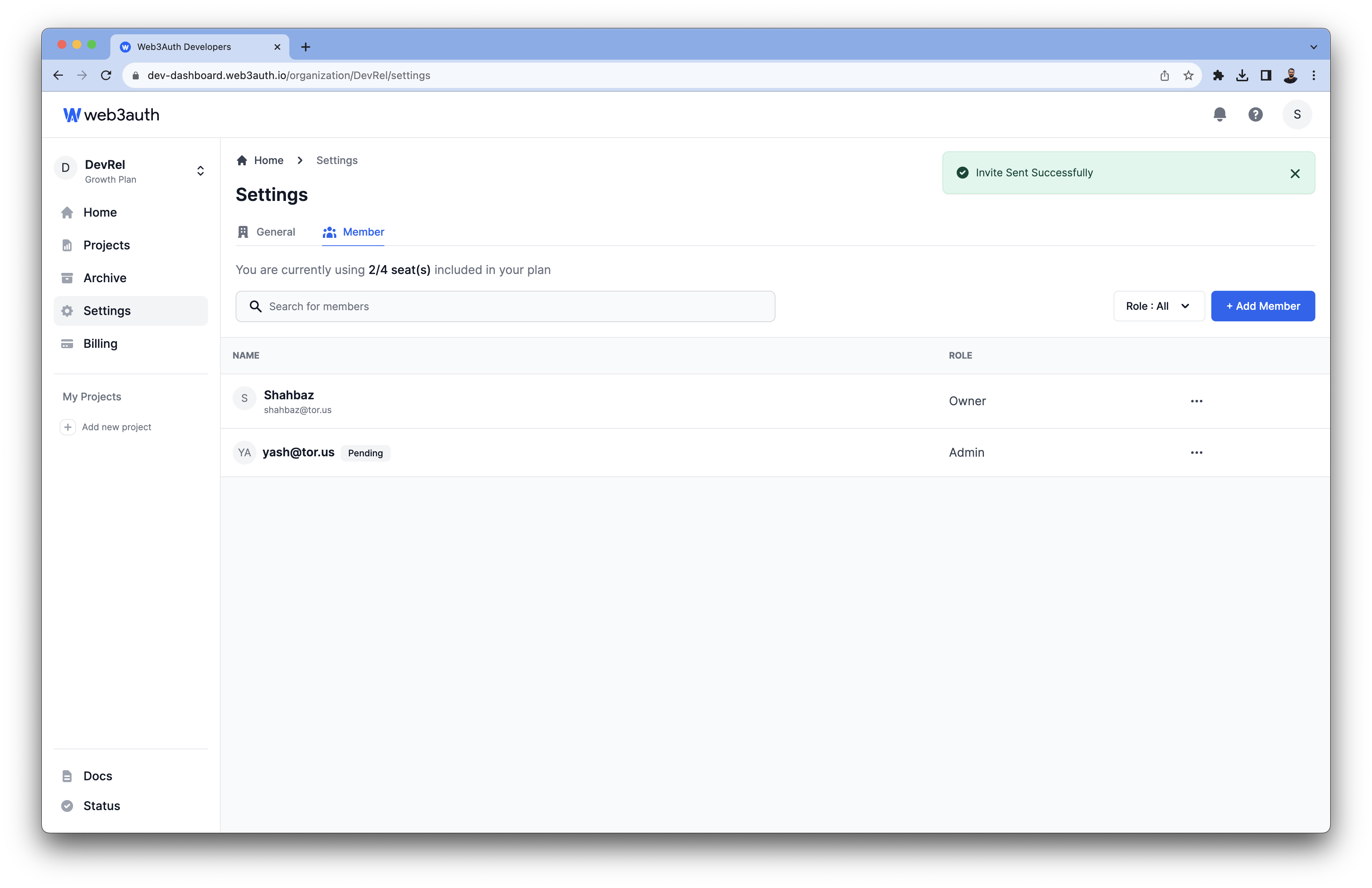Bookmark this page with the star
1372x888 pixels.
pos(1188,75)
